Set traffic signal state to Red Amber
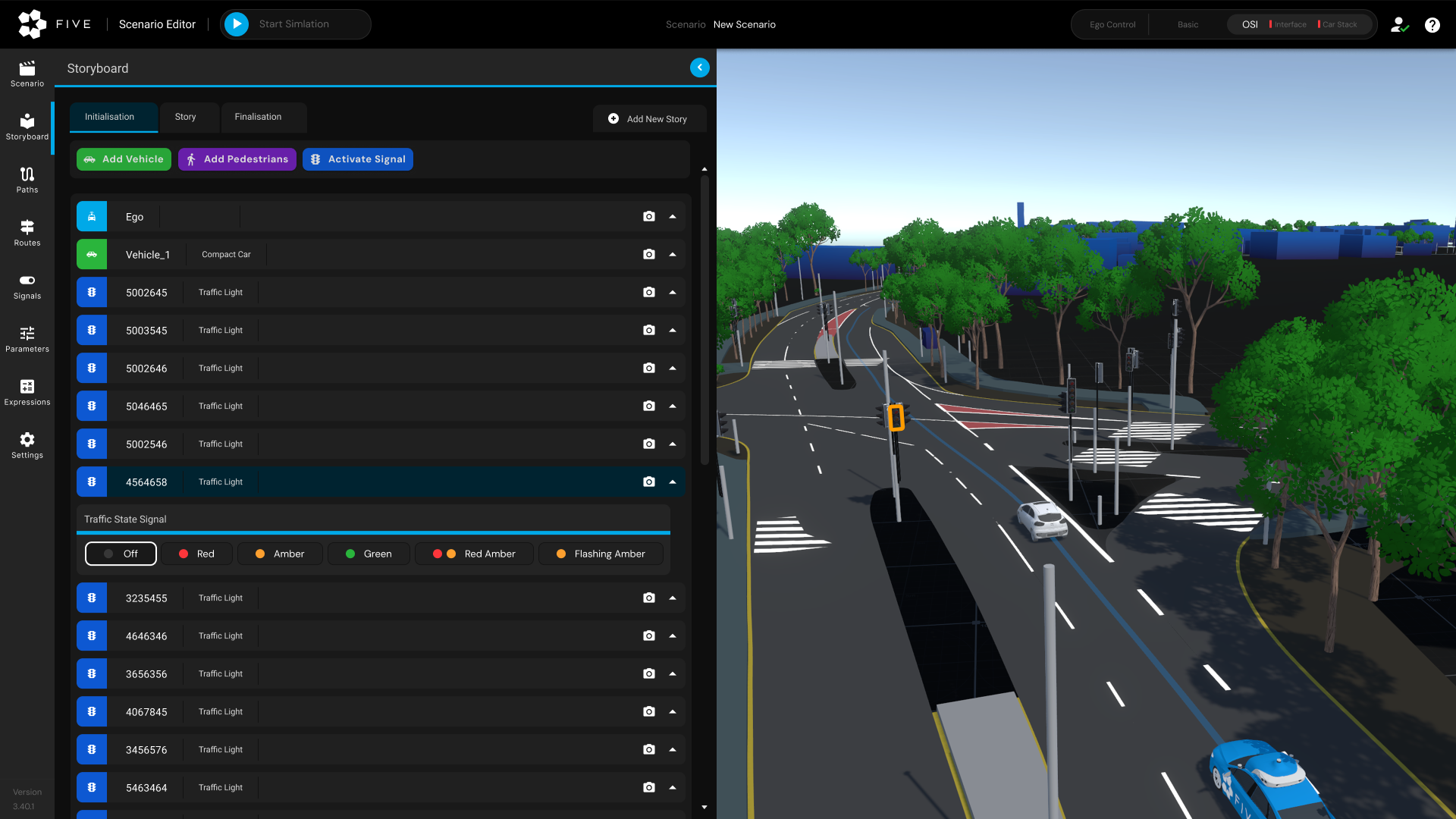 [x=474, y=554]
